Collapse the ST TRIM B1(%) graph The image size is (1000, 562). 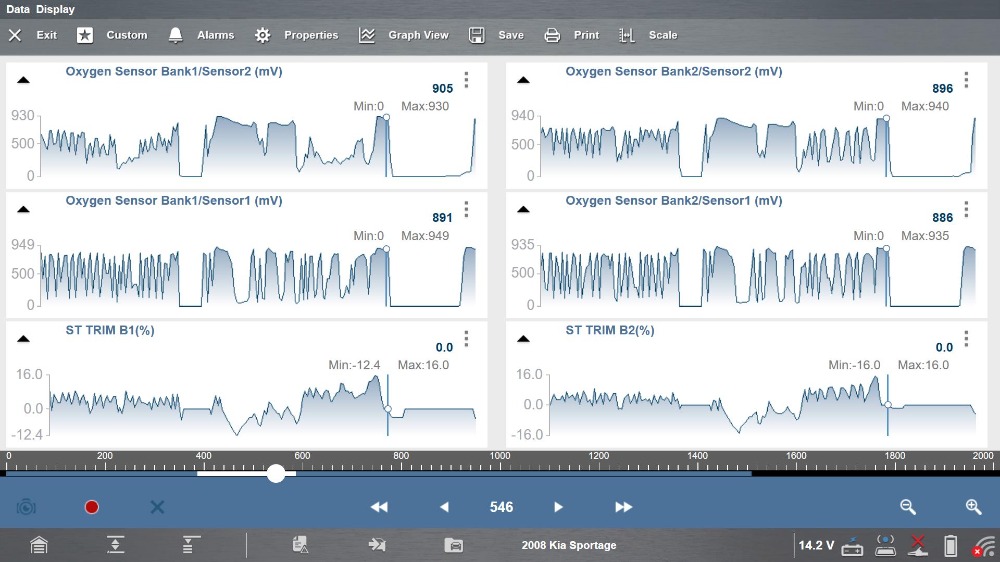(x=23, y=338)
